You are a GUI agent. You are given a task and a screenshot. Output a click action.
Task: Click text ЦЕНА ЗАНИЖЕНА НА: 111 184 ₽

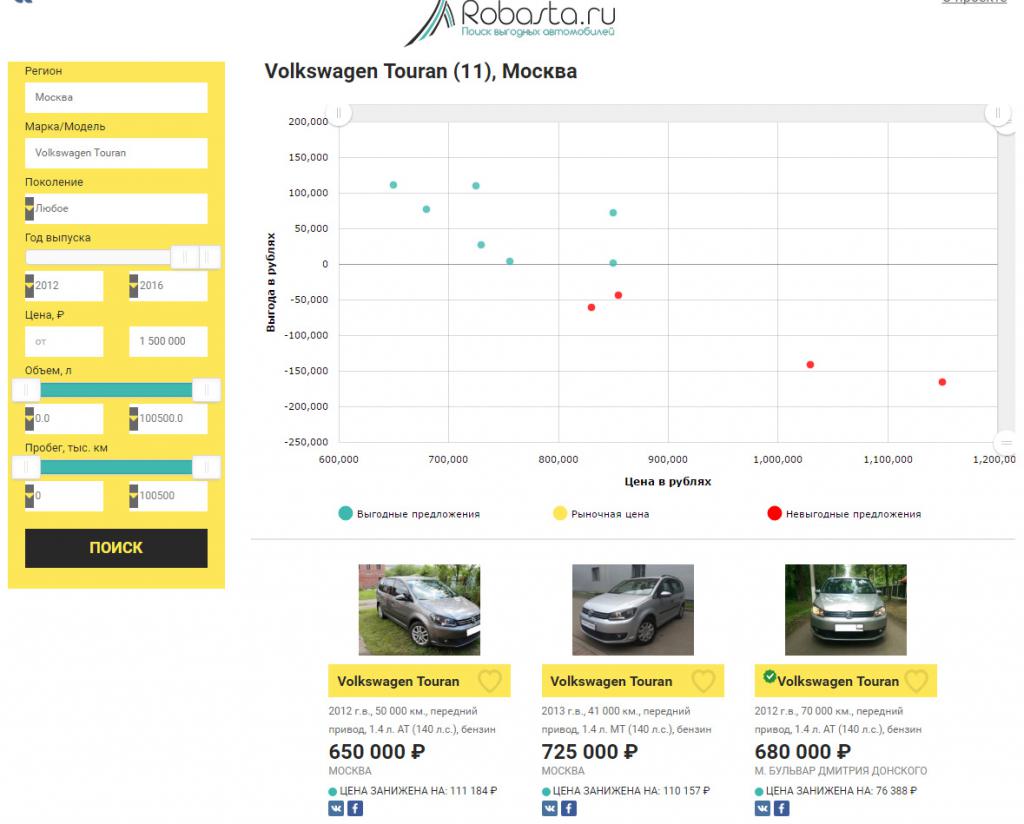coord(418,791)
